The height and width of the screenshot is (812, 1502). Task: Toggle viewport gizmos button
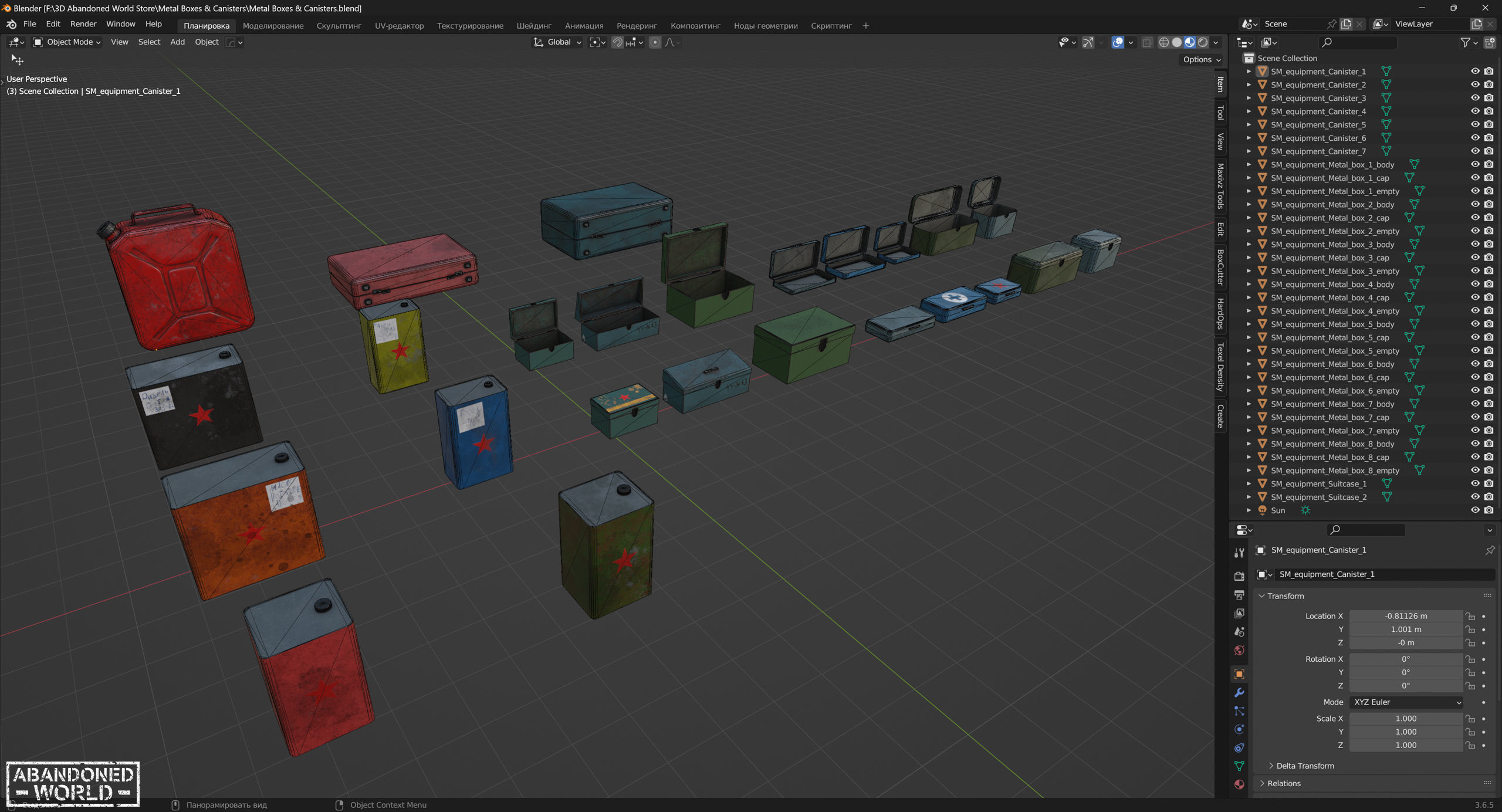[1088, 42]
